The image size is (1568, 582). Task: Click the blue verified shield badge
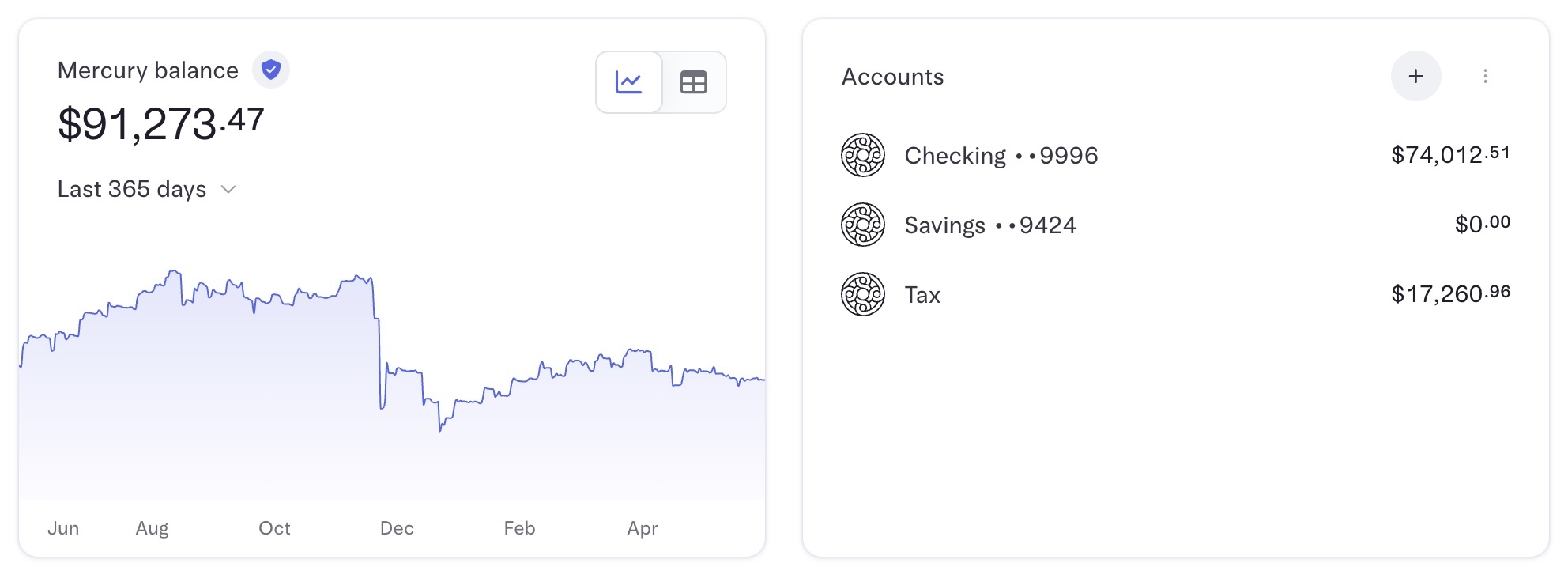[271, 70]
